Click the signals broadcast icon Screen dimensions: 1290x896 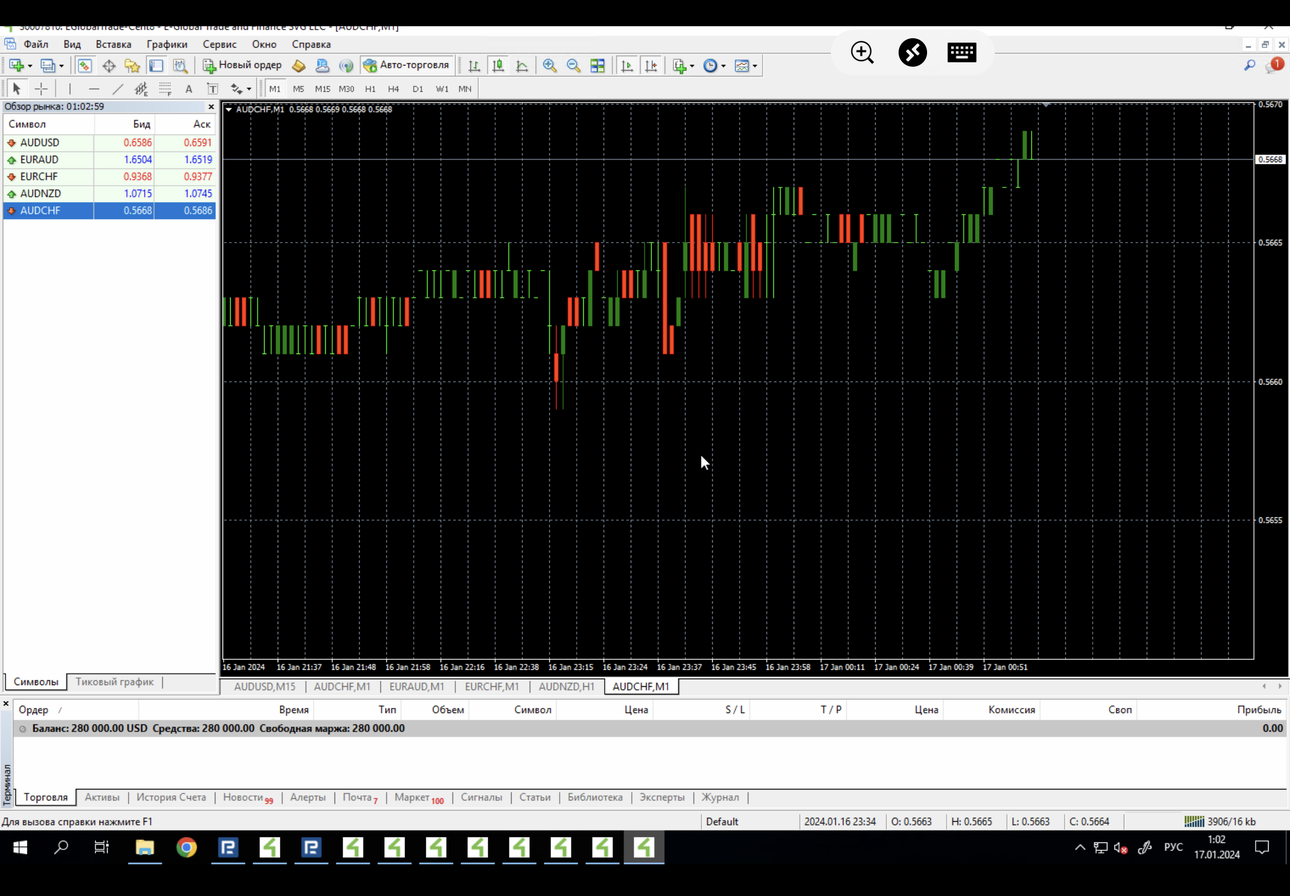tap(346, 66)
